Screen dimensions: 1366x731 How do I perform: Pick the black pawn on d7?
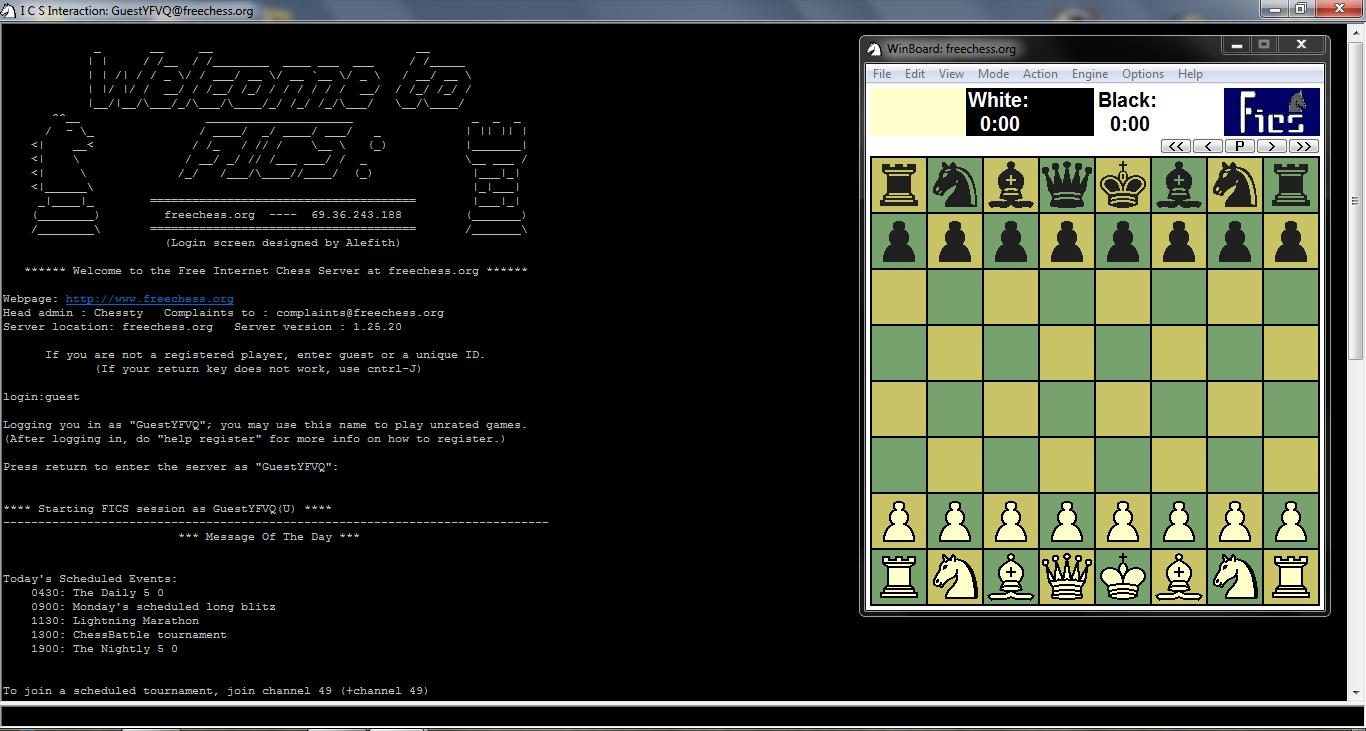coord(1066,241)
